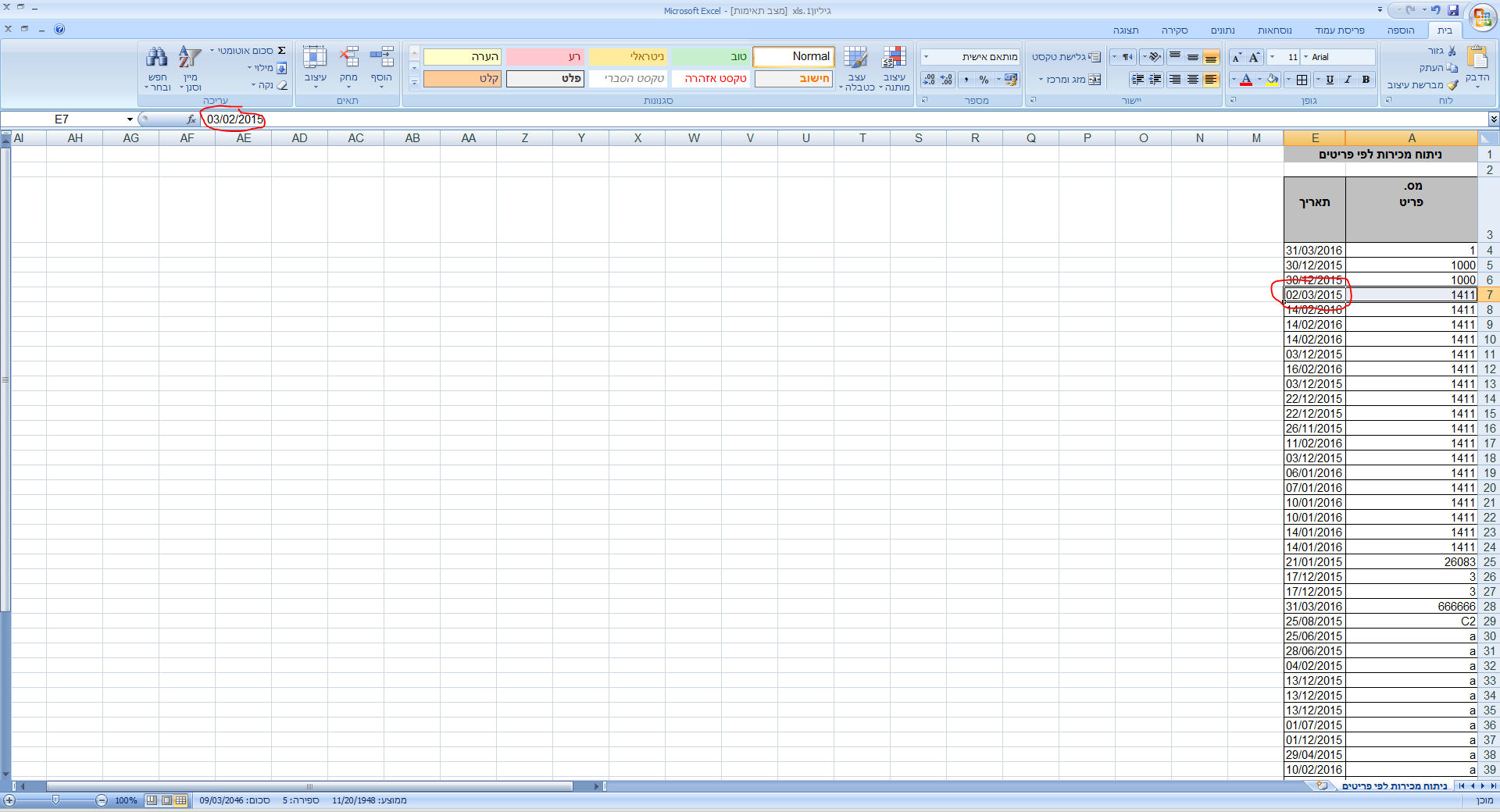
Task: Toggle Italic formatting
Action: (1348, 80)
